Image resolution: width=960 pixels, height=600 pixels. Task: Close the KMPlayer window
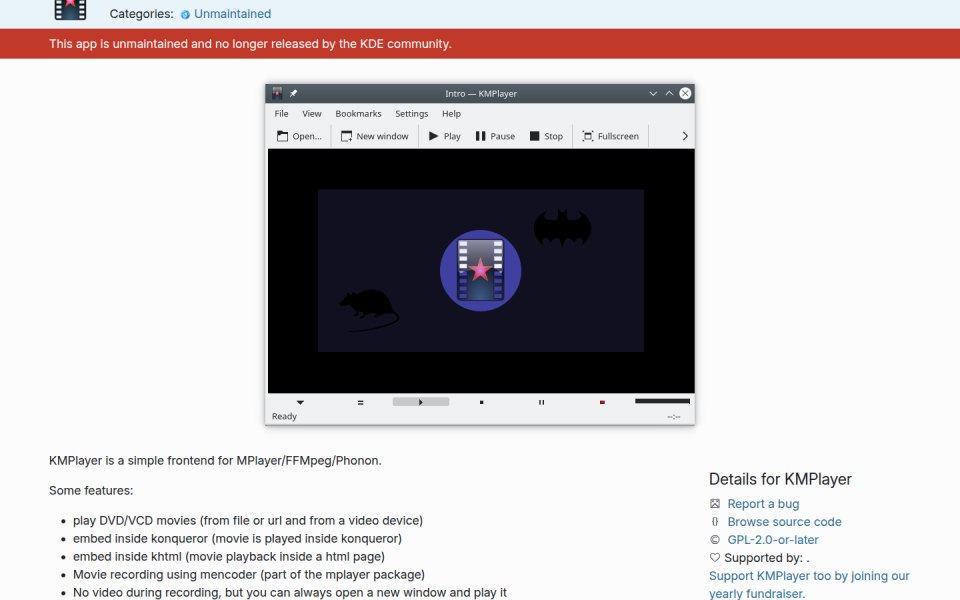(685, 93)
